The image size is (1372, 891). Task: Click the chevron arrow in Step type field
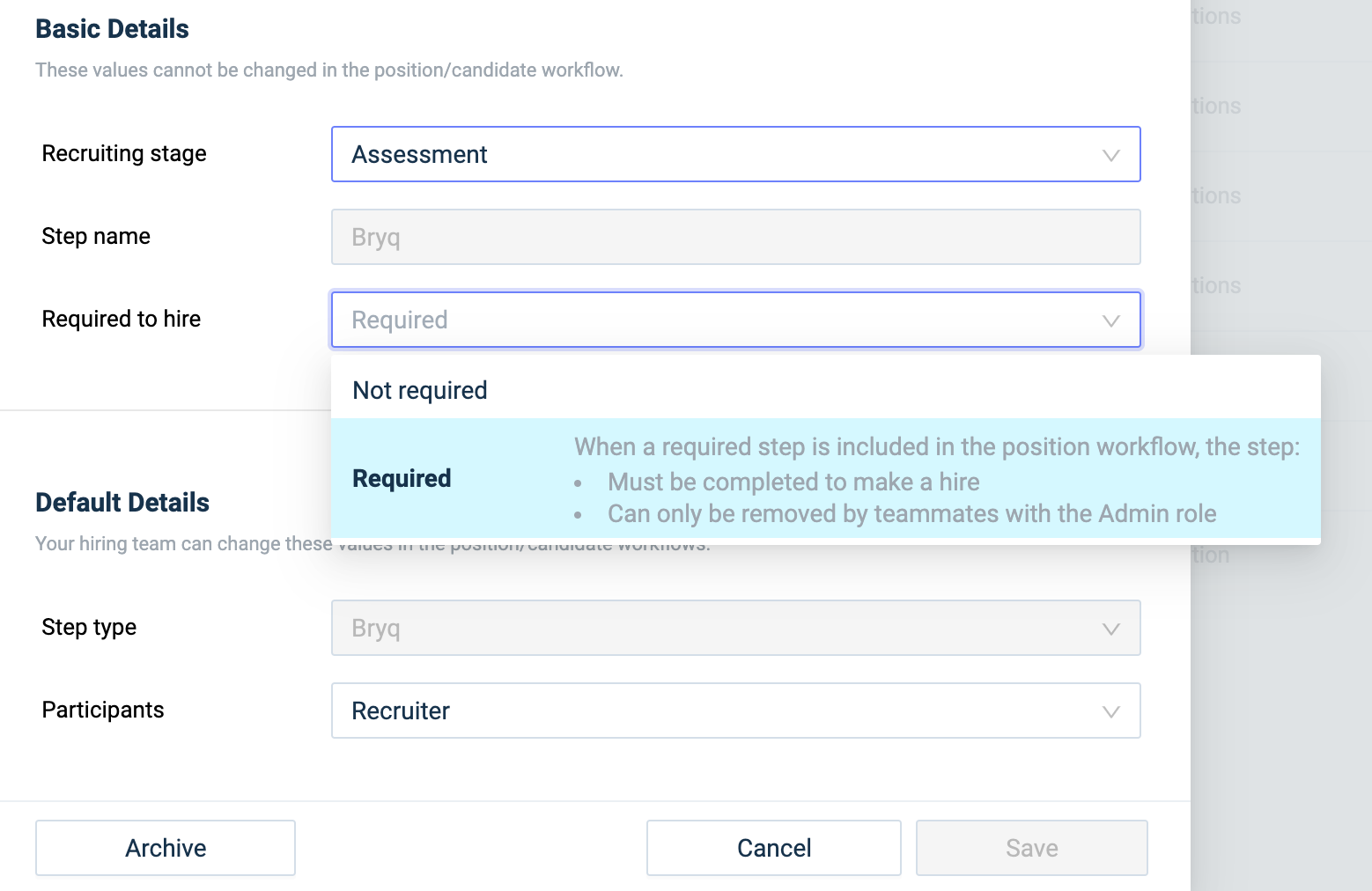tap(1110, 629)
